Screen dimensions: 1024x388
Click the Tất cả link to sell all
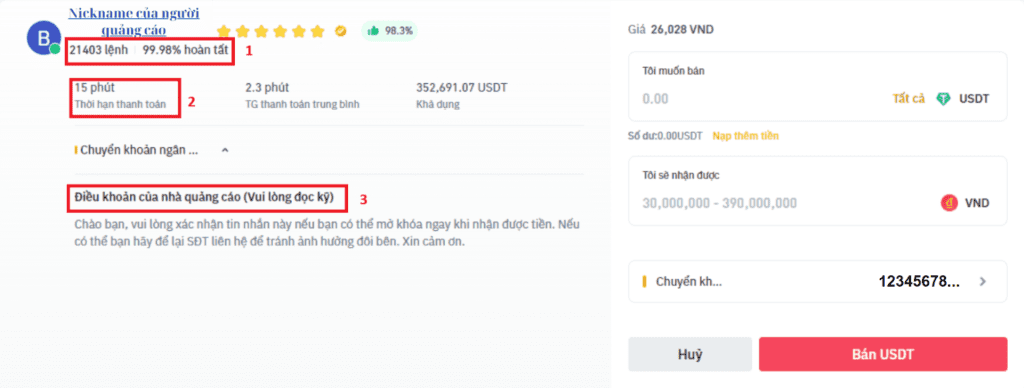(x=908, y=99)
